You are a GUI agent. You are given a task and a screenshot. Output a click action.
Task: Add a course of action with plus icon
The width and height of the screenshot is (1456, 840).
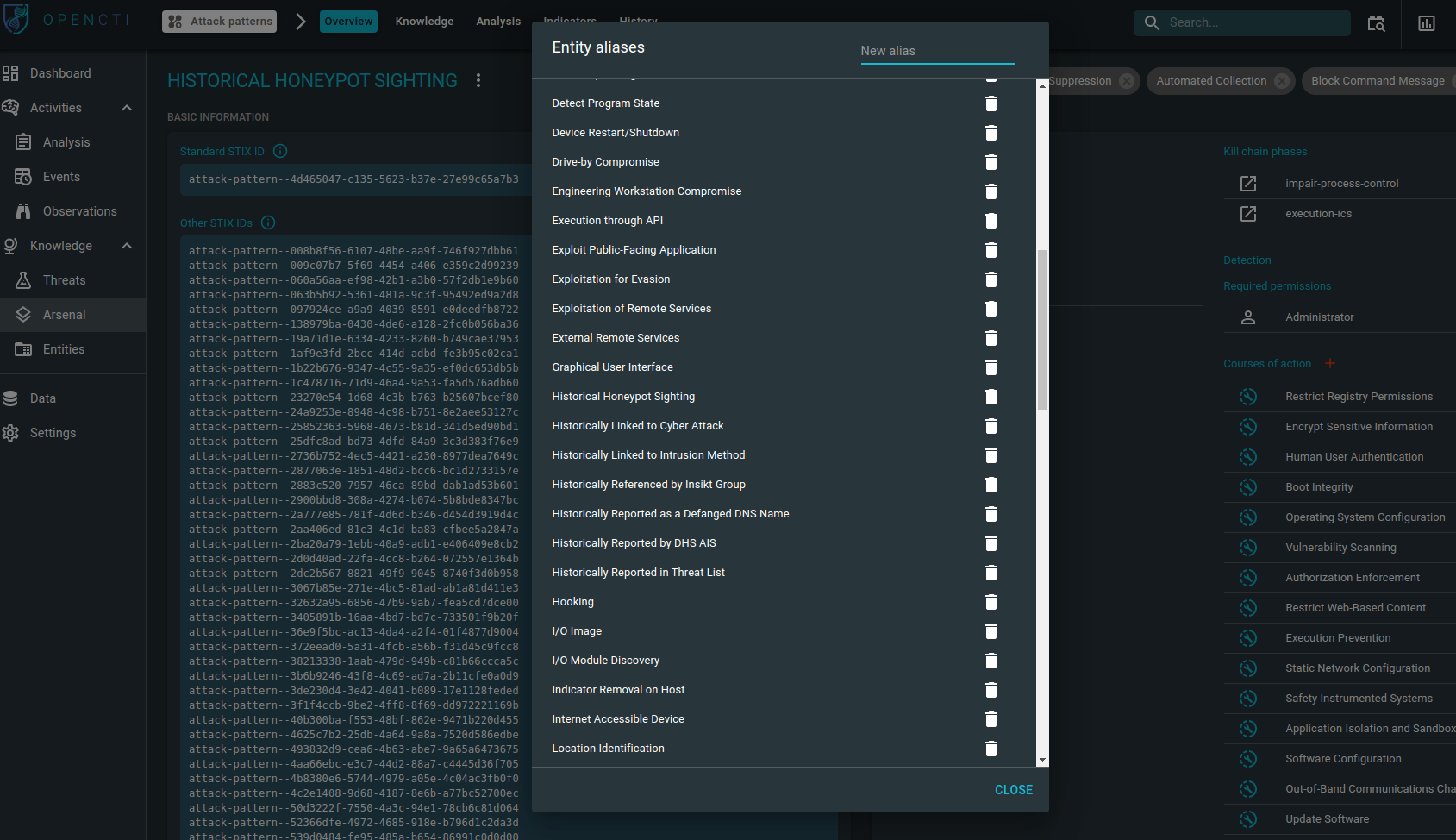1329,363
